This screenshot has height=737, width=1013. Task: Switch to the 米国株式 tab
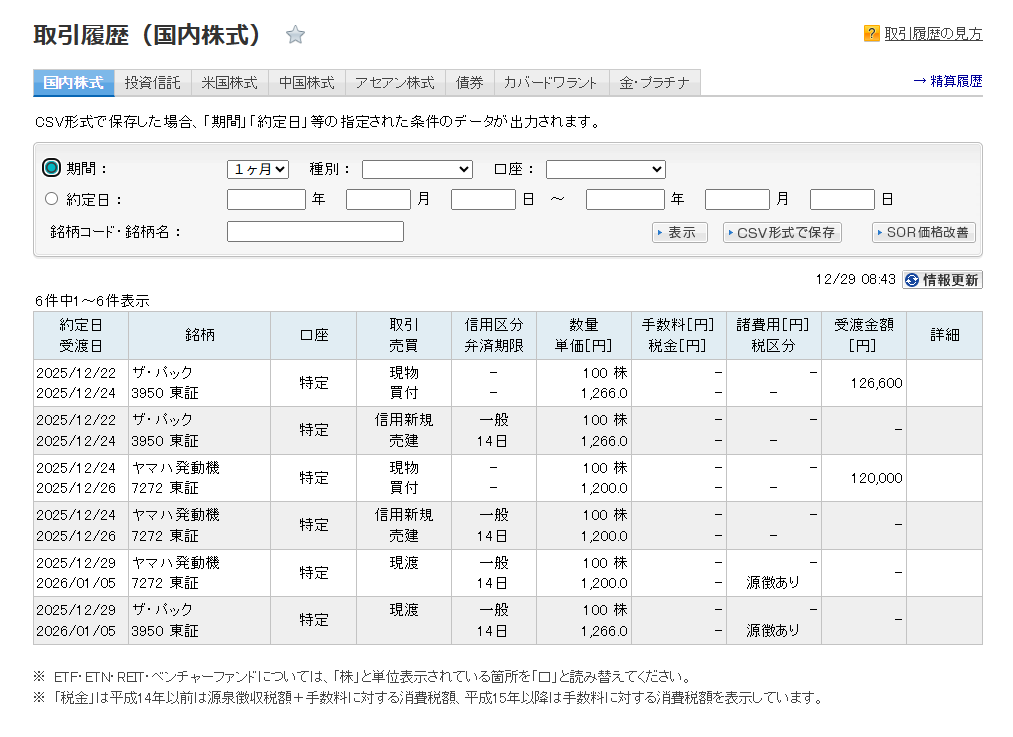click(x=229, y=83)
